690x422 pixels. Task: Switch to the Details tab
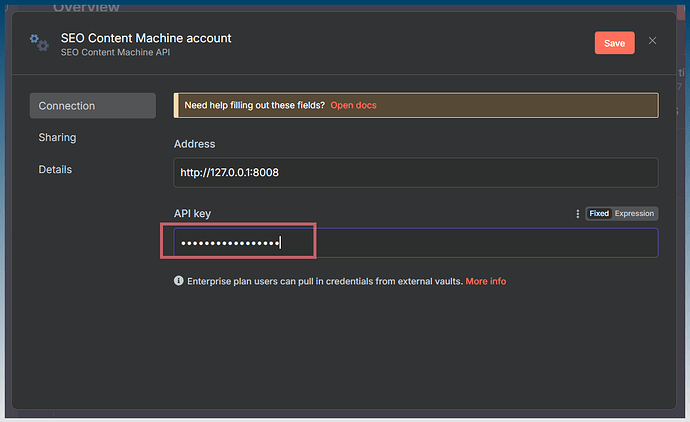coord(55,169)
